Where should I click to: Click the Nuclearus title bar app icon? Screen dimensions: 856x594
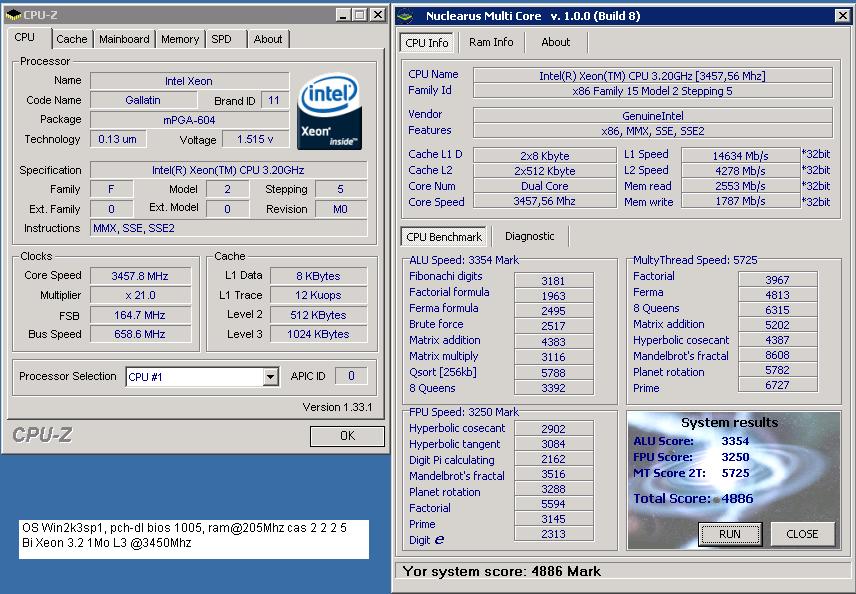tap(406, 16)
